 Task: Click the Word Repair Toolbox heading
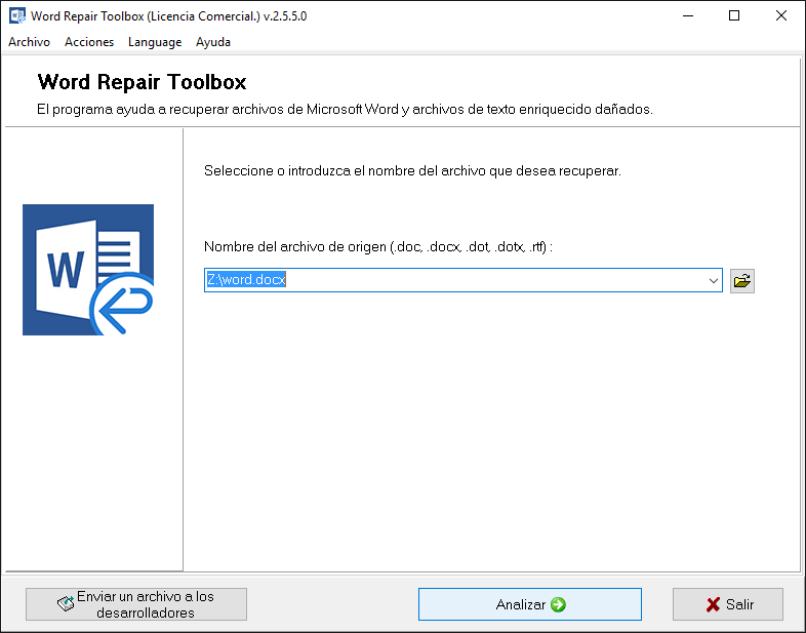(x=145, y=82)
